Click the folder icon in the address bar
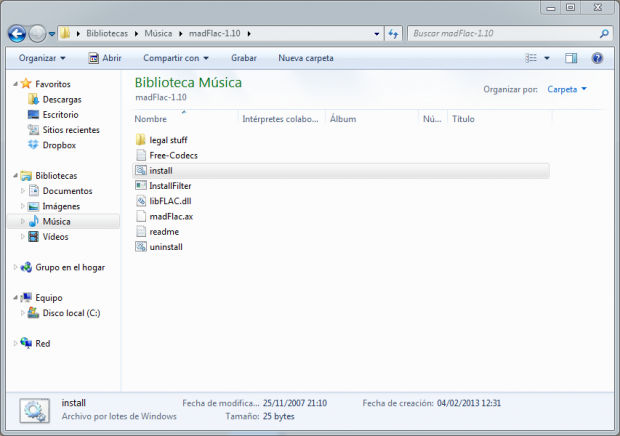The height and width of the screenshot is (436, 620). pyautogui.click(x=65, y=33)
